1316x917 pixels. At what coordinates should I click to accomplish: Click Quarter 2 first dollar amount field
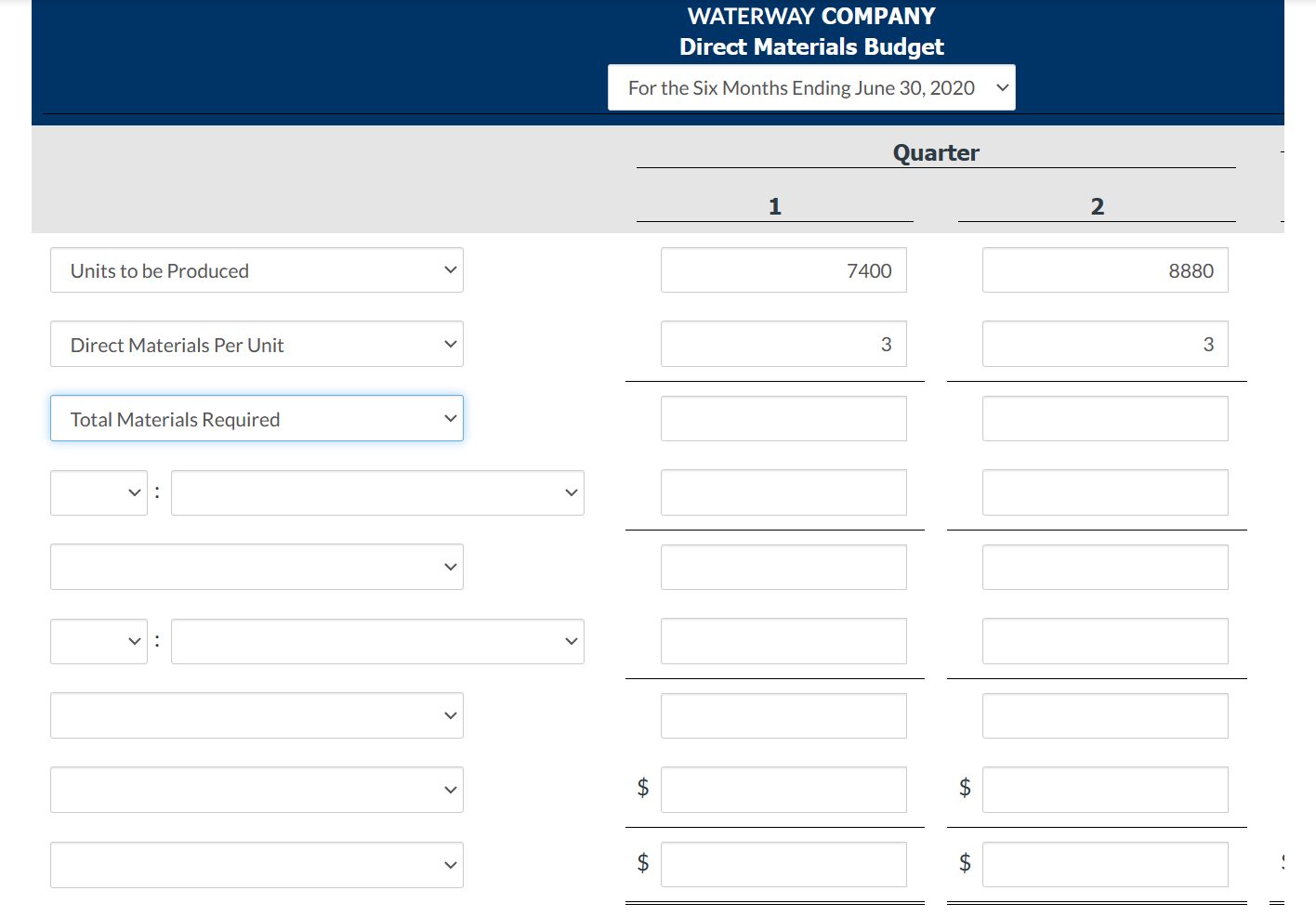(1105, 790)
